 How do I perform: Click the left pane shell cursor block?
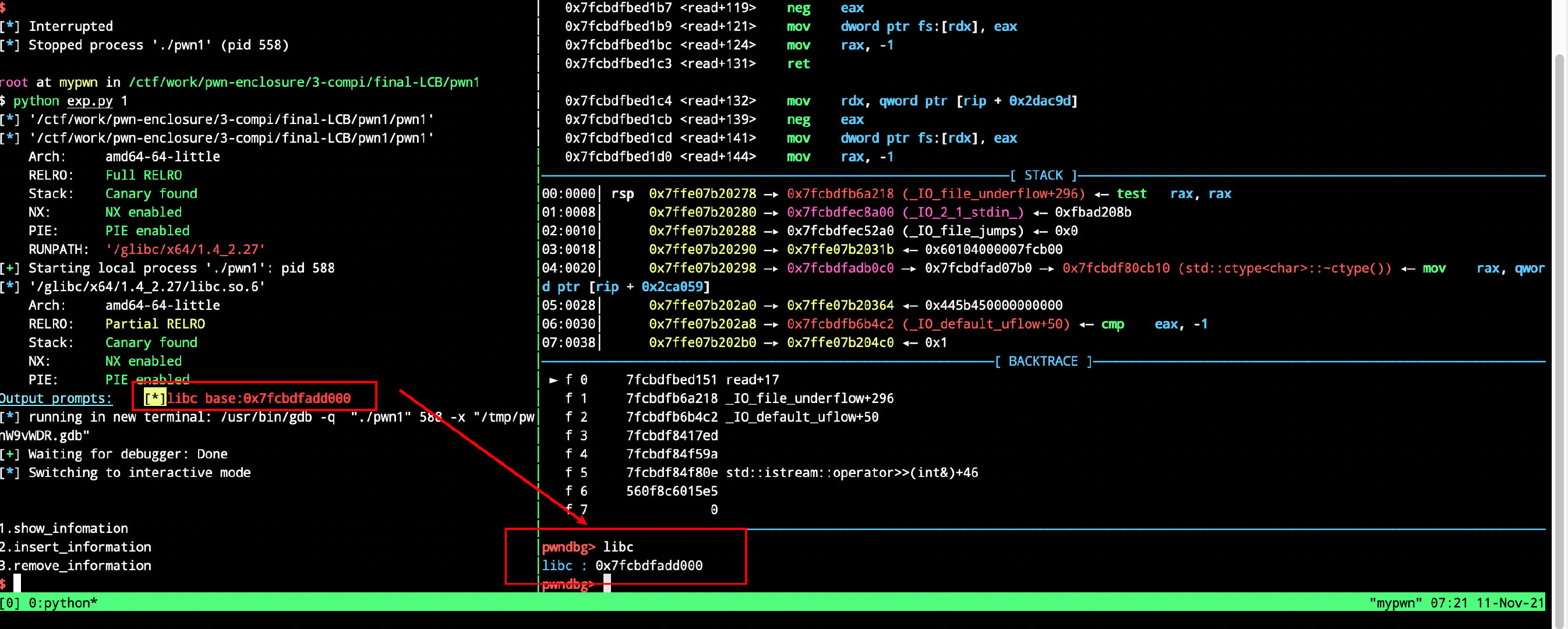17,584
